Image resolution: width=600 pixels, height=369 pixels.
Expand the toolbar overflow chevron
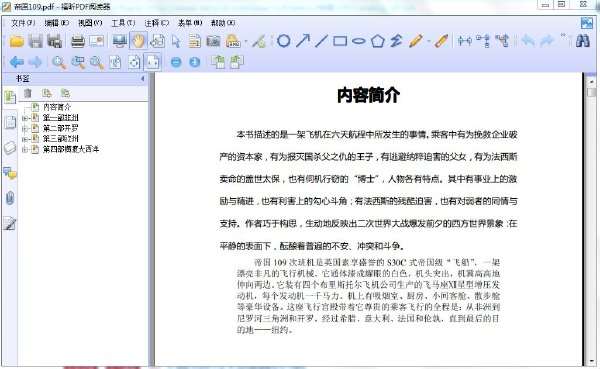563,36
